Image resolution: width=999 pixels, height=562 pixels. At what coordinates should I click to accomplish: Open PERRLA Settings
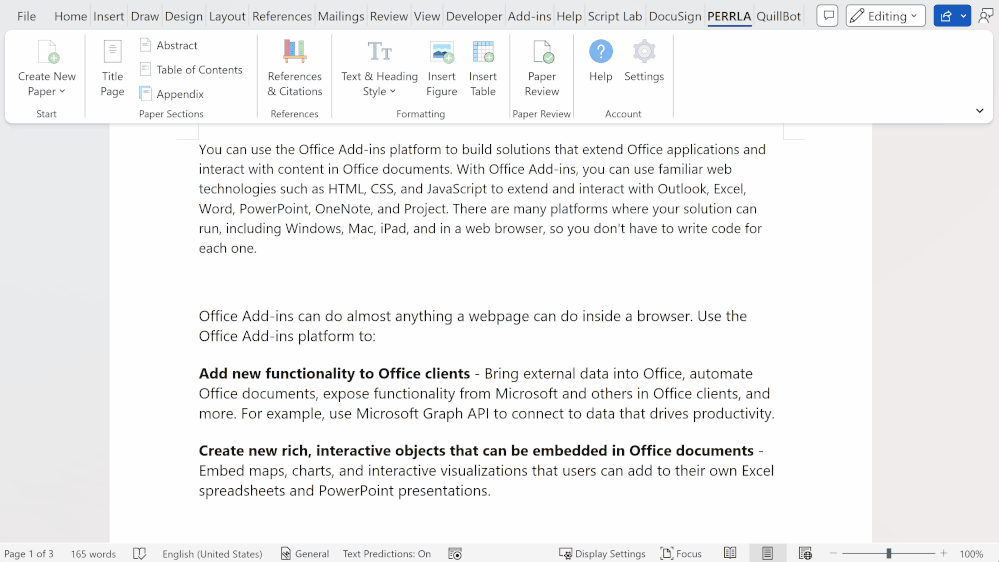pyautogui.click(x=643, y=61)
